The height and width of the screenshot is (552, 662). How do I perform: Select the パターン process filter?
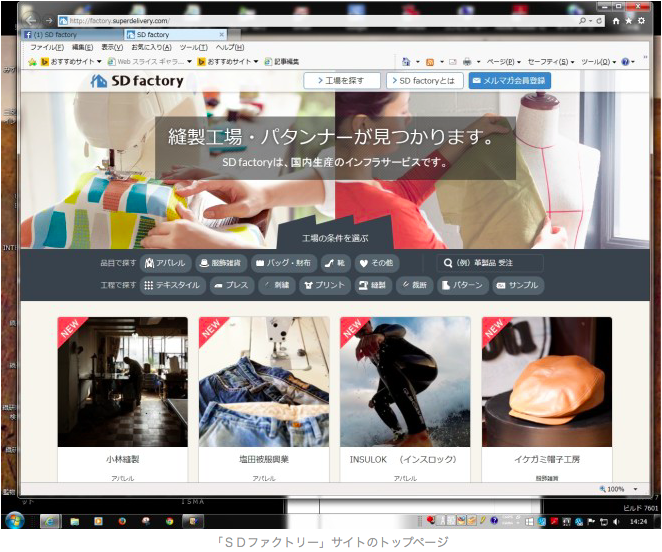pos(460,286)
